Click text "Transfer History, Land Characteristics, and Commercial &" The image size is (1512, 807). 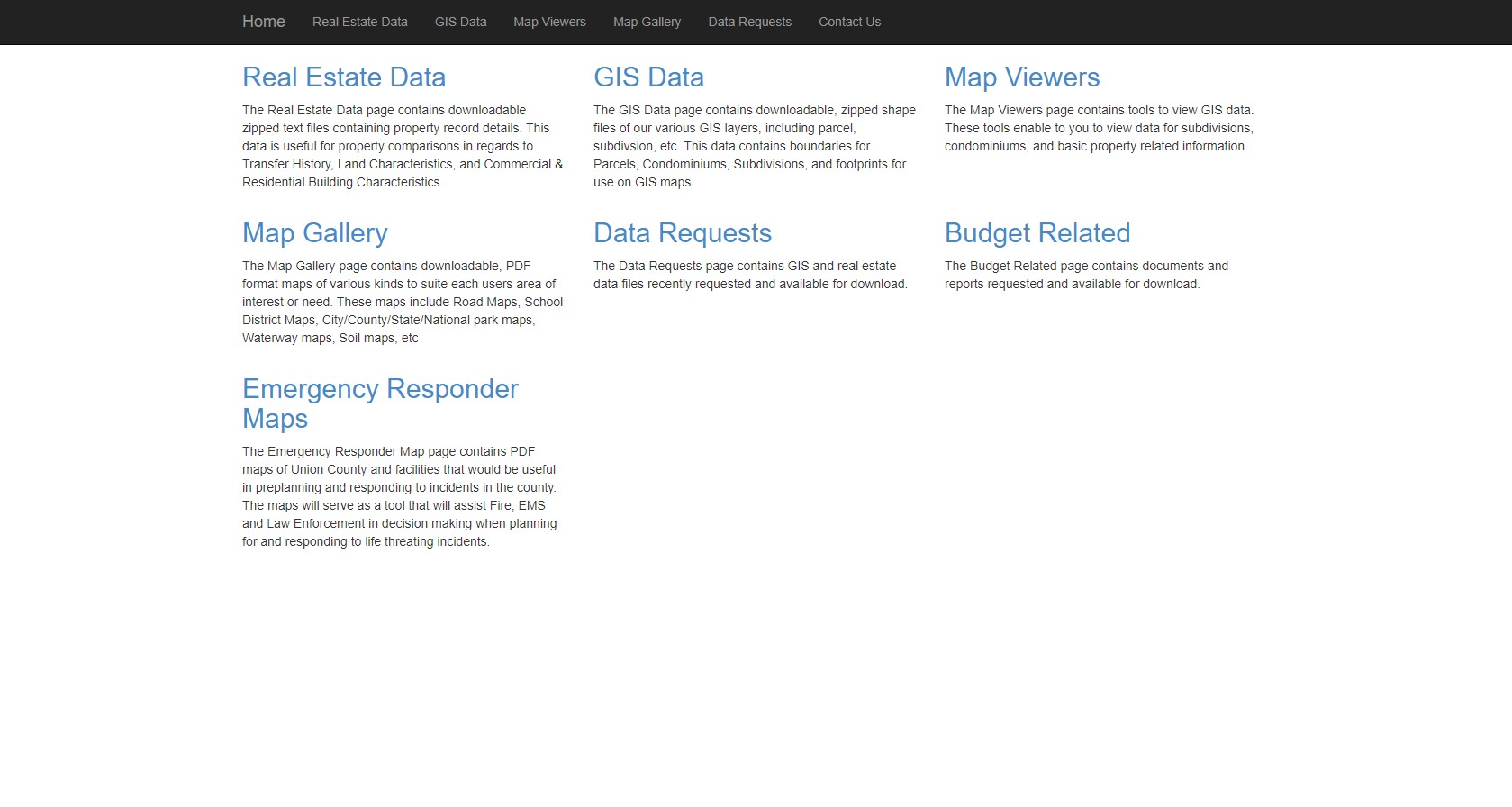click(x=403, y=164)
